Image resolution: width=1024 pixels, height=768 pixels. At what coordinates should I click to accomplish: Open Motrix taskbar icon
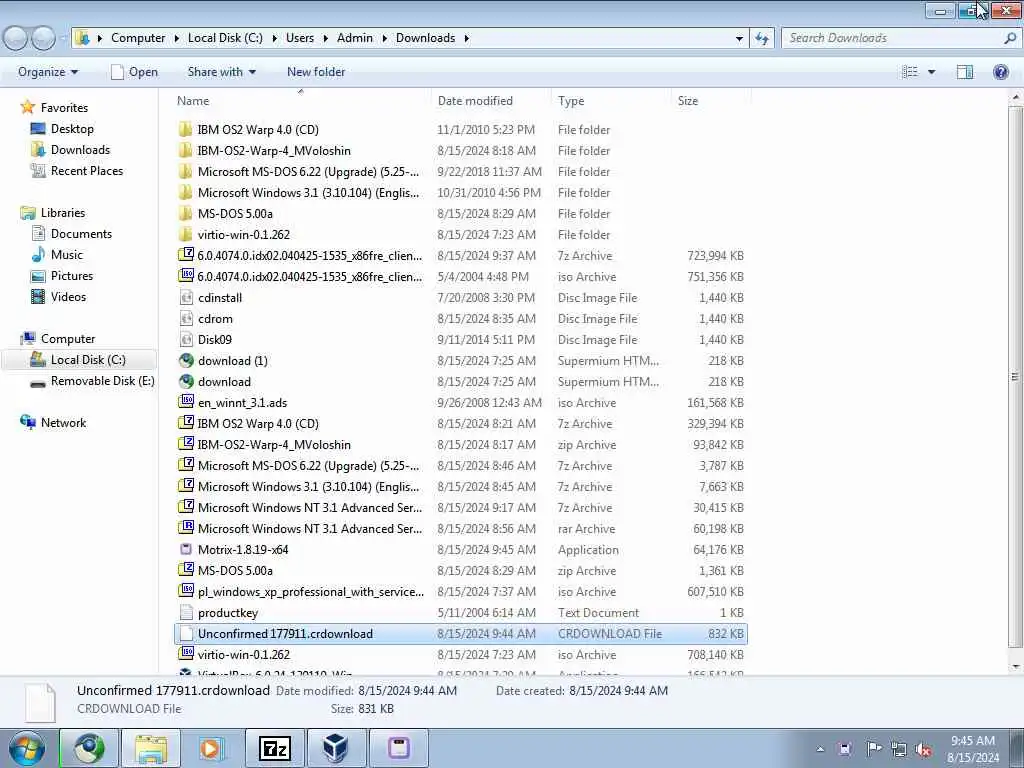coord(398,748)
